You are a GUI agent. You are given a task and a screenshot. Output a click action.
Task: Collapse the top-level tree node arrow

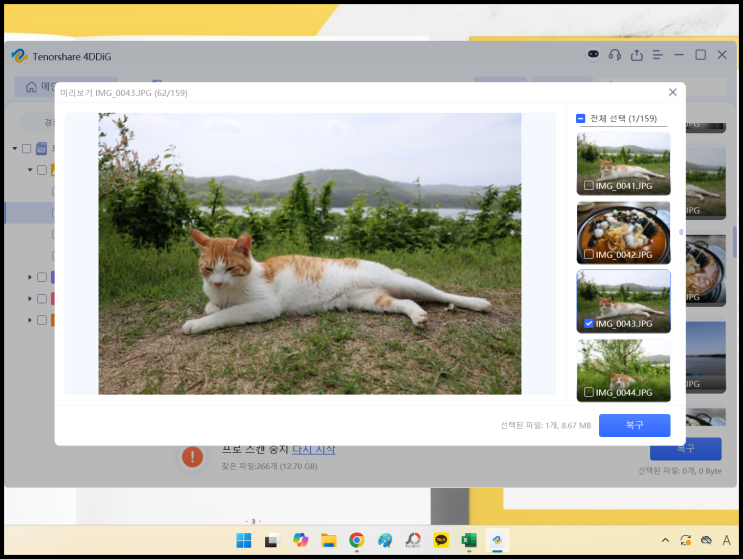[x=15, y=149]
